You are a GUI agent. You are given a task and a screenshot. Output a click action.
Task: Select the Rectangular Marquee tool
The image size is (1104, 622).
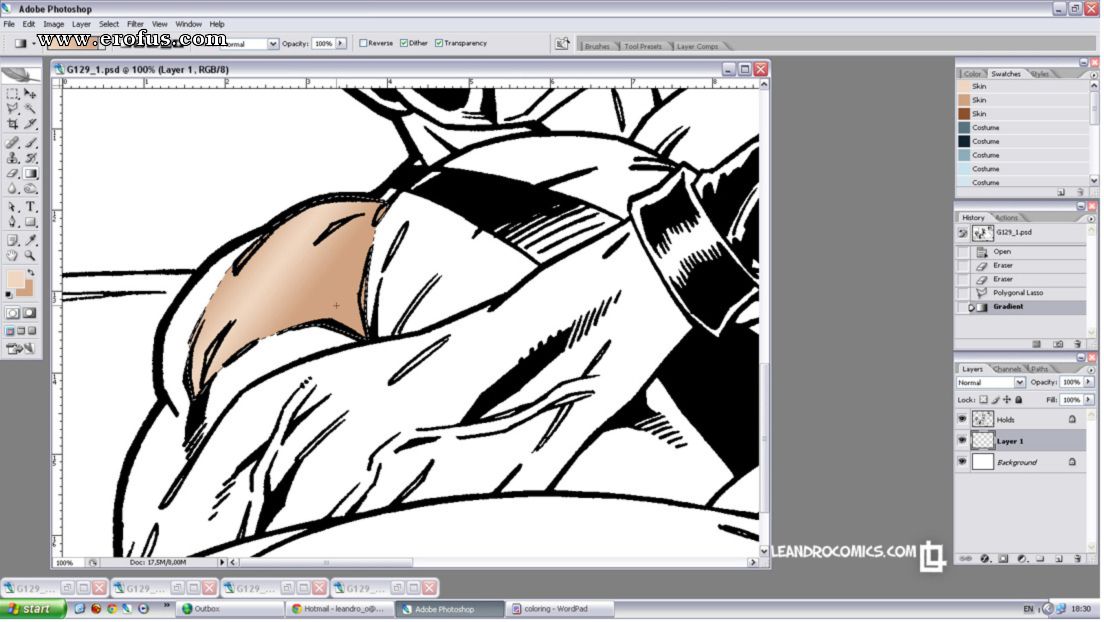point(13,94)
